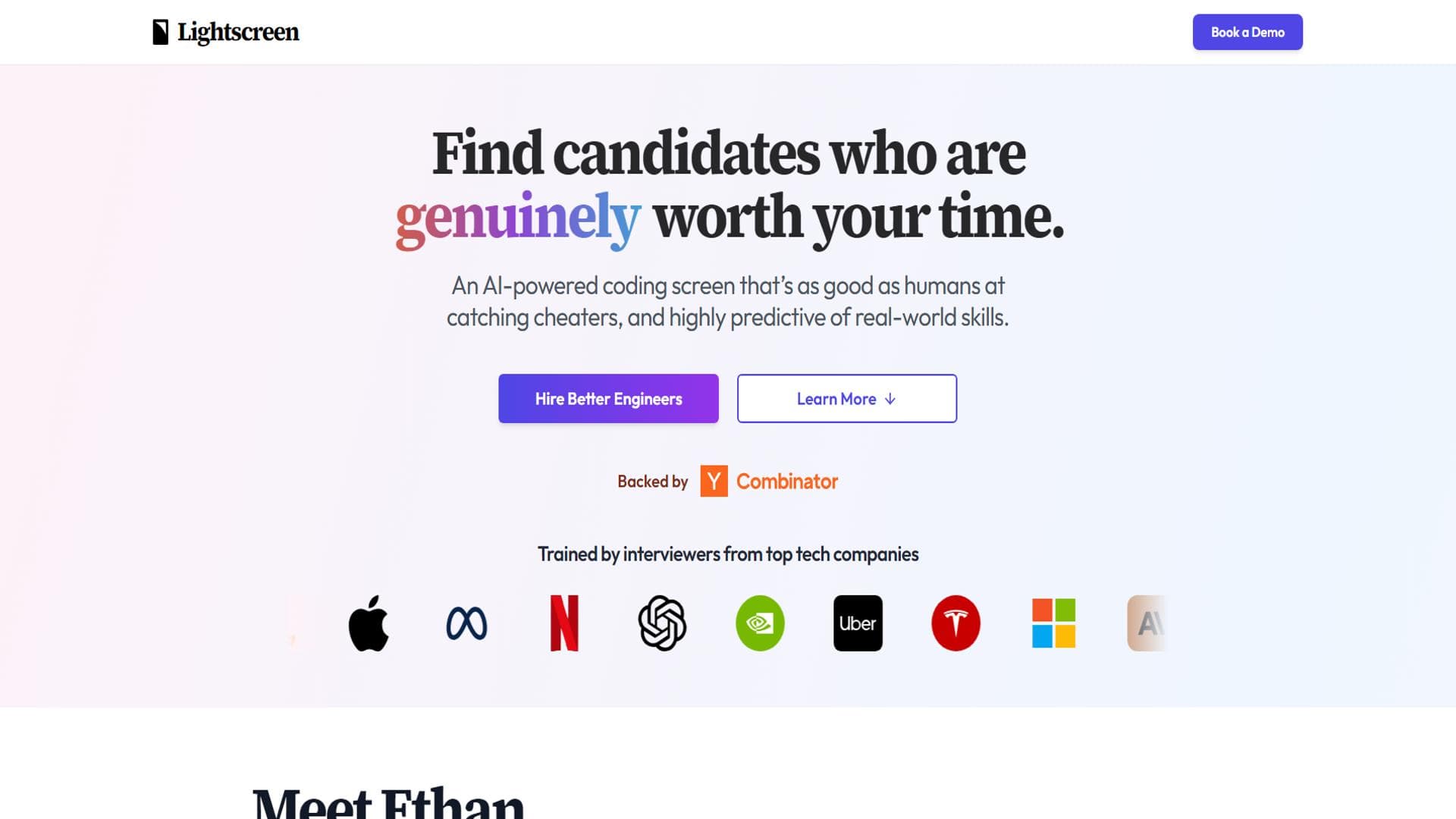Open the Combinator text link
1456x819 pixels.
tap(786, 482)
